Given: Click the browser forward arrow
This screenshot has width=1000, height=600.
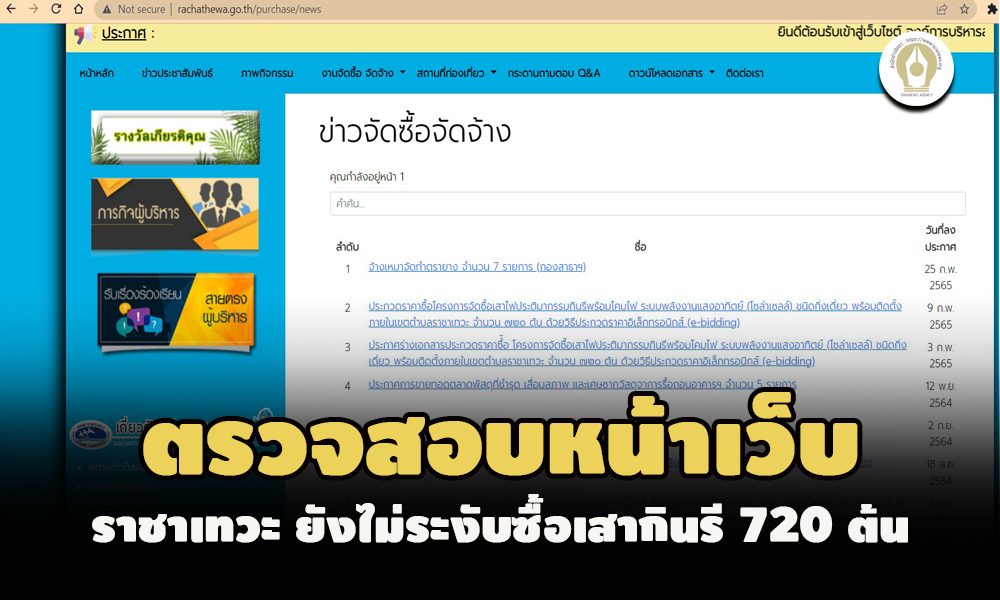Looking at the screenshot, I should pos(34,9).
